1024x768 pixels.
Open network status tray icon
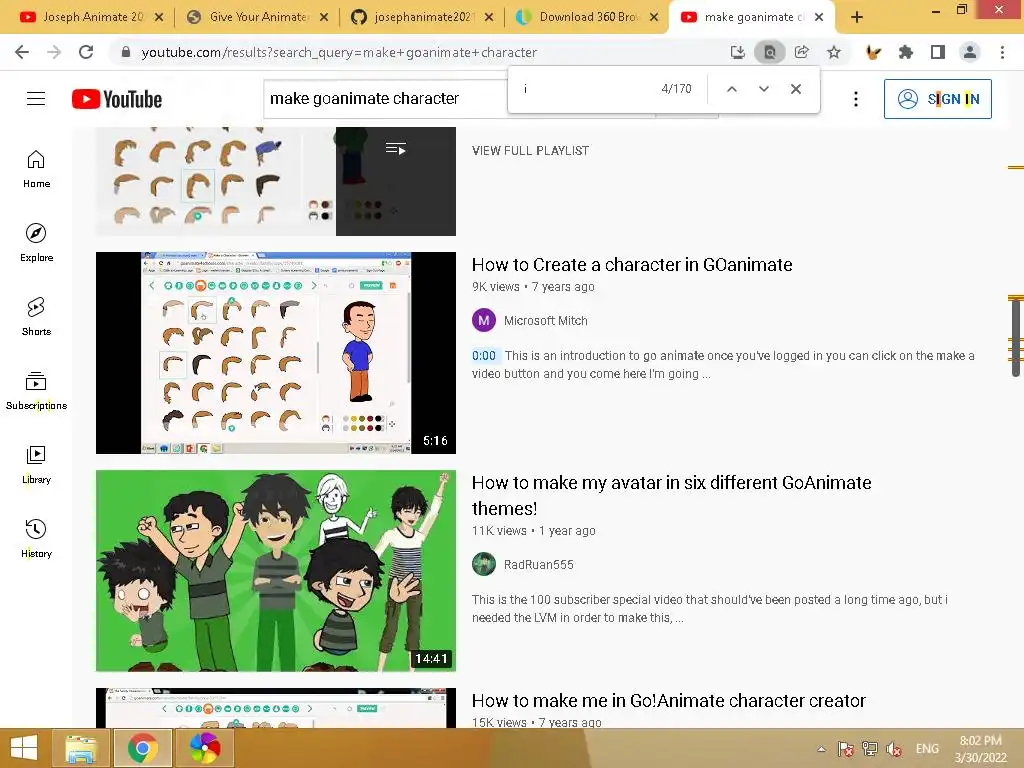tap(869, 749)
